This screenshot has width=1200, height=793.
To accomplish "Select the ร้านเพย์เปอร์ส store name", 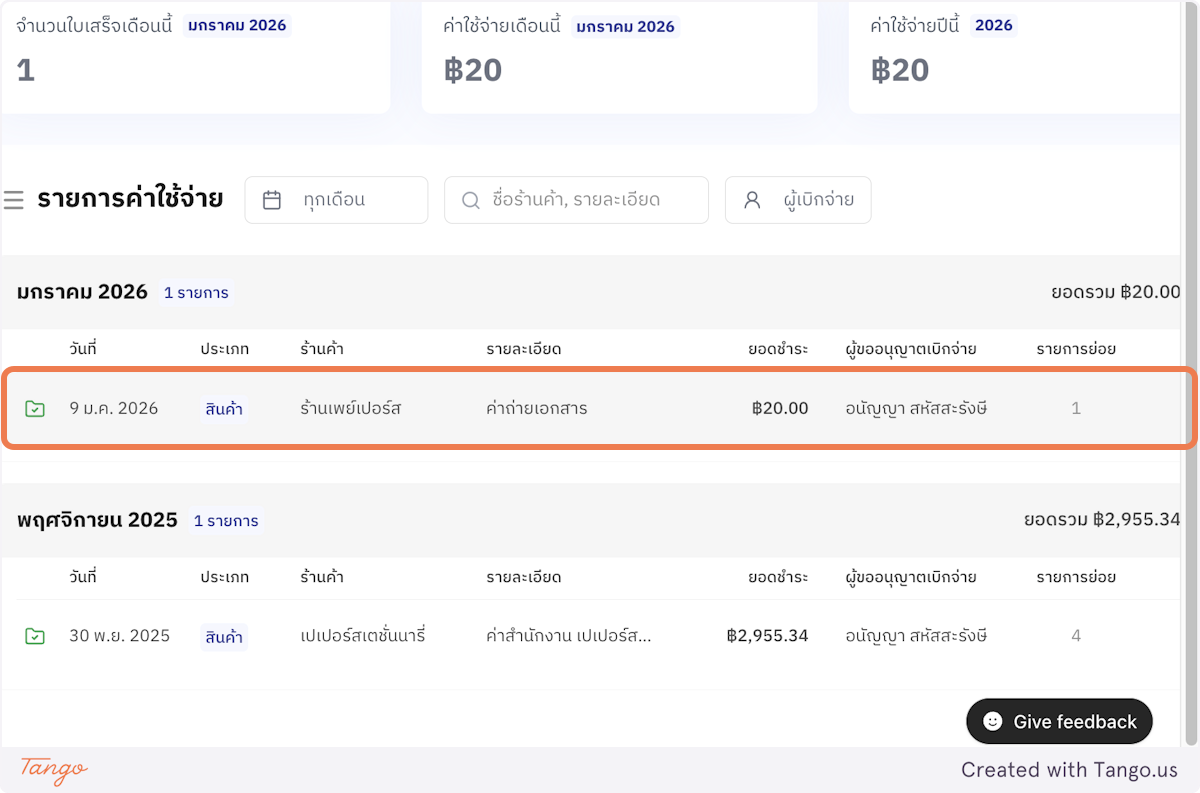I will pyautogui.click(x=350, y=409).
